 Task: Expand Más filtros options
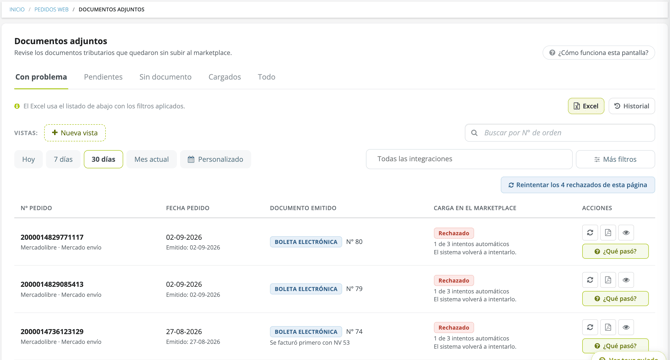[615, 159]
